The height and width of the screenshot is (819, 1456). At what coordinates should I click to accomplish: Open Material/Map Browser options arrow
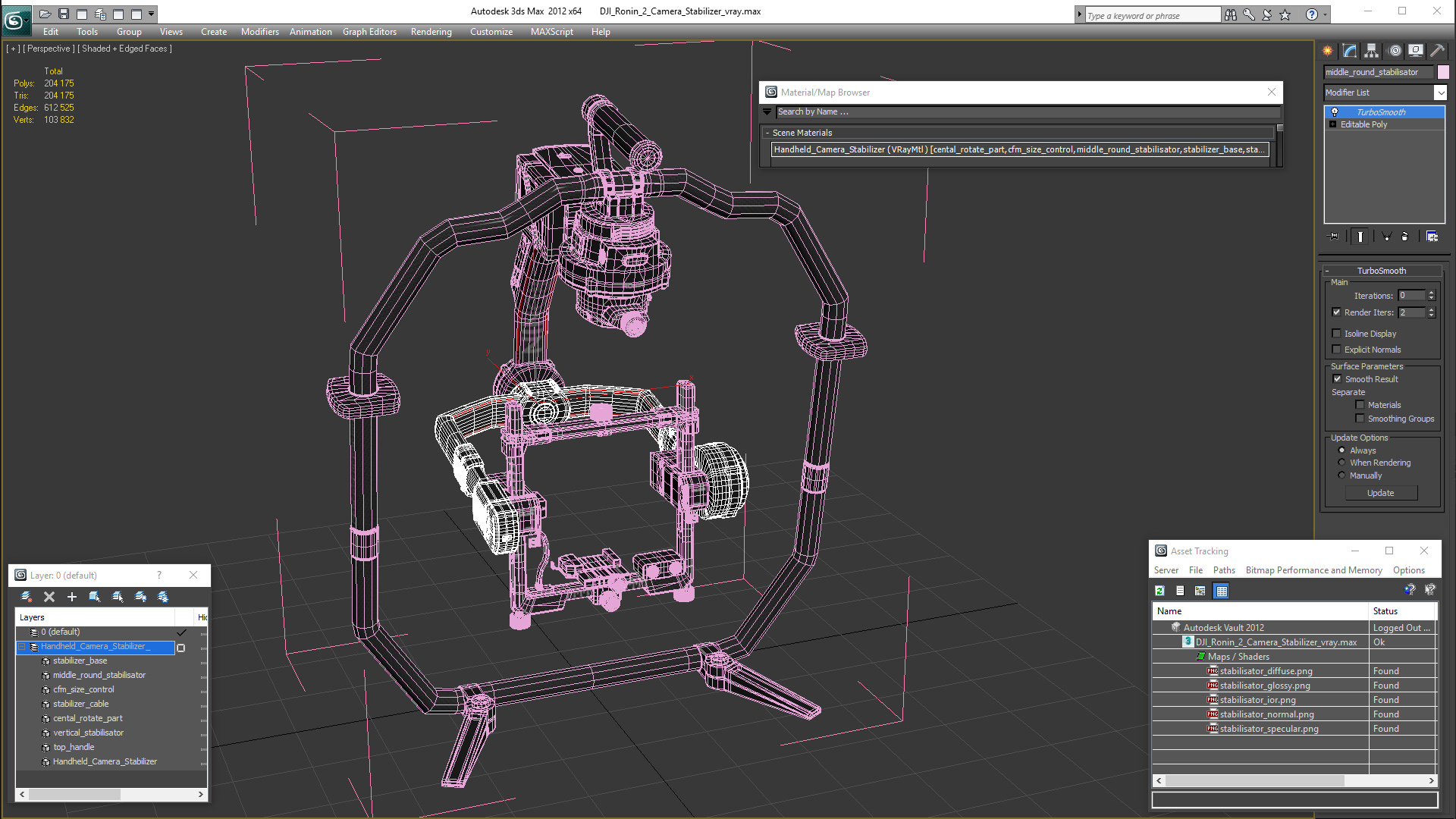(767, 111)
